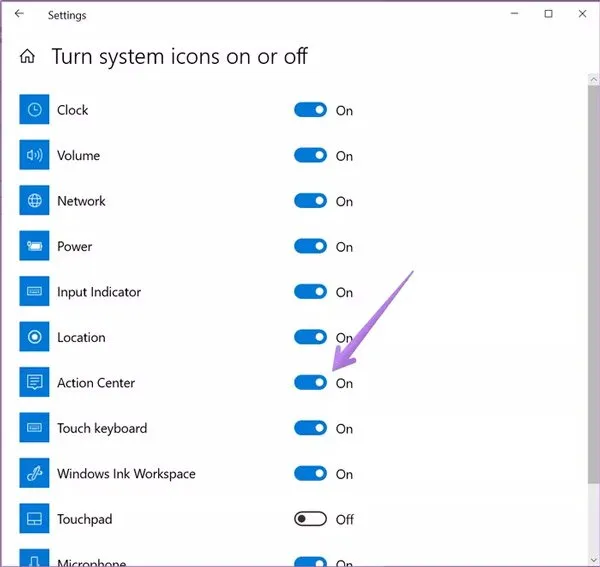Turn off Windows Ink Workspace toggle
This screenshot has width=600, height=567.
[x=311, y=474]
